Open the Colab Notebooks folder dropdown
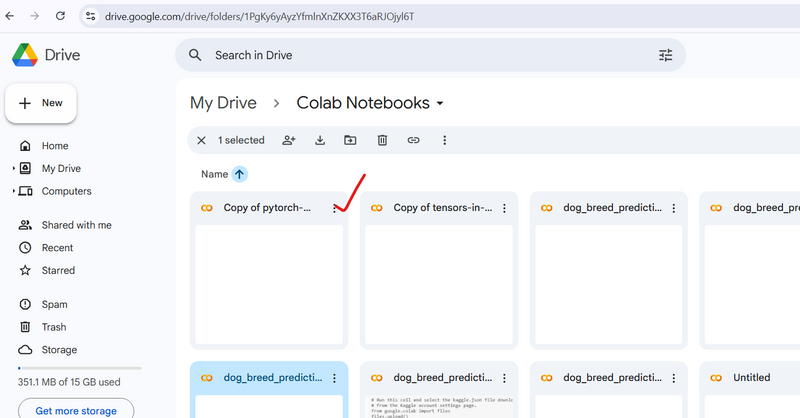The height and width of the screenshot is (418, 800). point(440,104)
